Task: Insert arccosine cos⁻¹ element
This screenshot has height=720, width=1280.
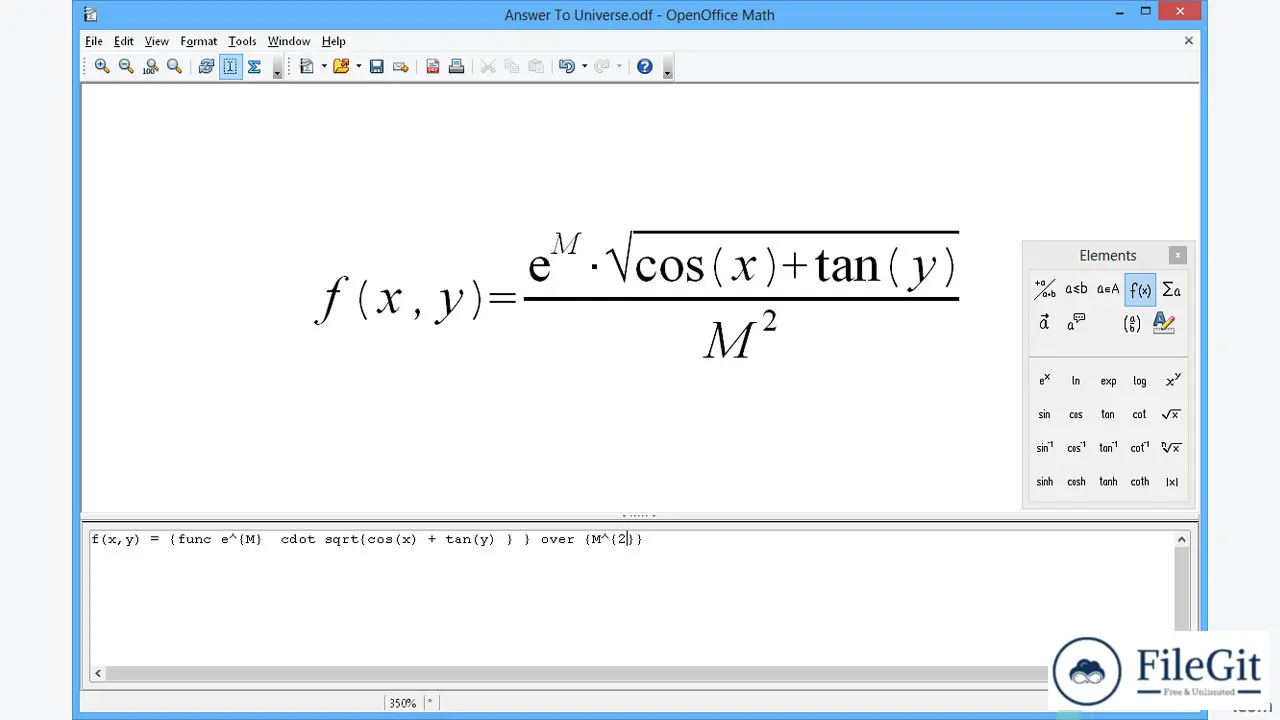Action: 1076,448
